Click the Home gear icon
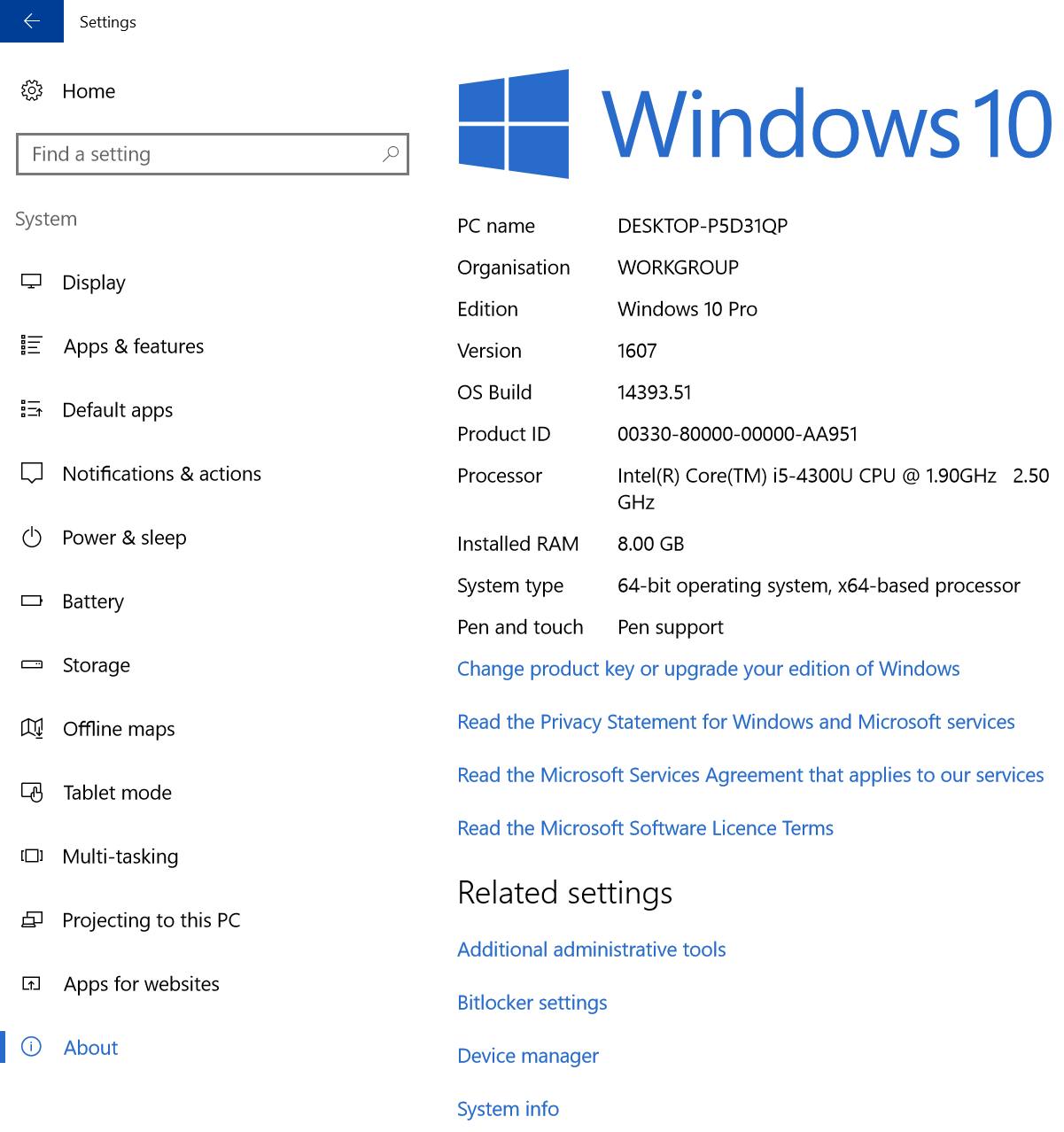This screenshot has width=1064, height=1132. click(x=32, y=90)
